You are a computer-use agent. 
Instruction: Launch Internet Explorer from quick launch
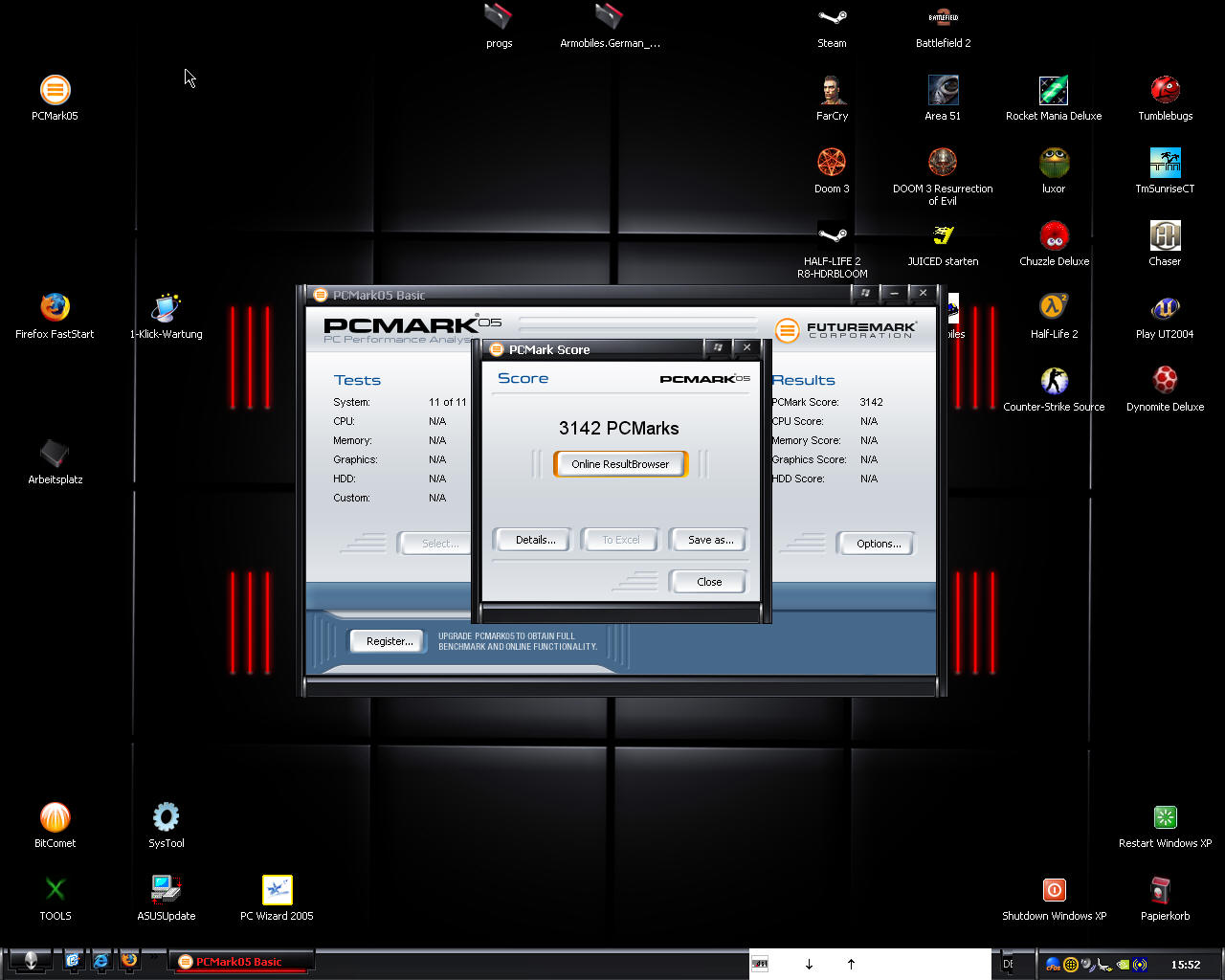click(x=100, y=961)
